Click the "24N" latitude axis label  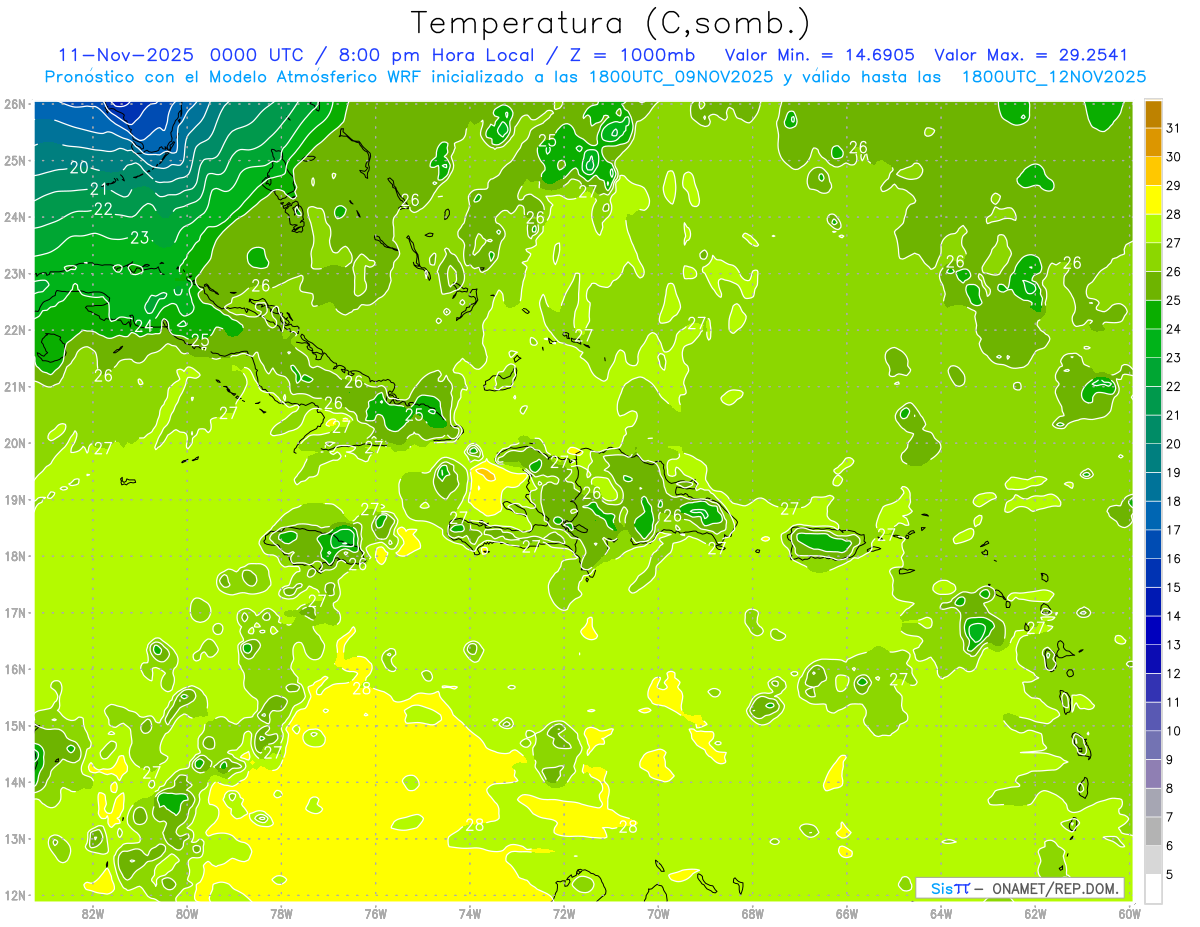(x=14, y=217)
